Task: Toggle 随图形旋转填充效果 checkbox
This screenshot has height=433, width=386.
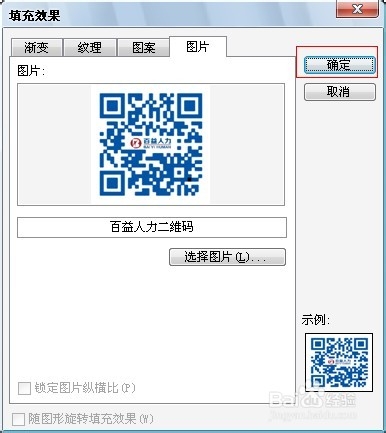Action: (18, 419)
